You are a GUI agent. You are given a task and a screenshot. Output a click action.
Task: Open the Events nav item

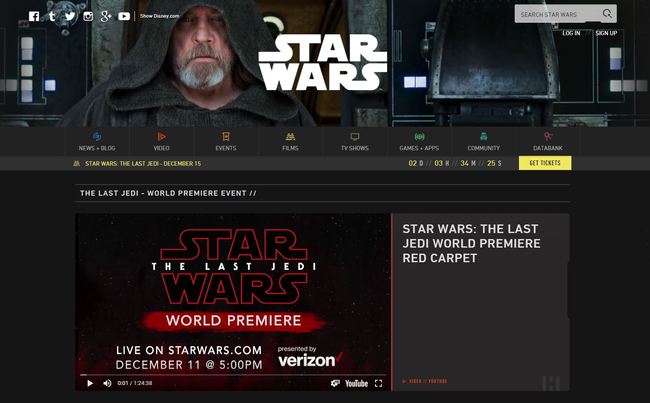[x=226, y=141]
